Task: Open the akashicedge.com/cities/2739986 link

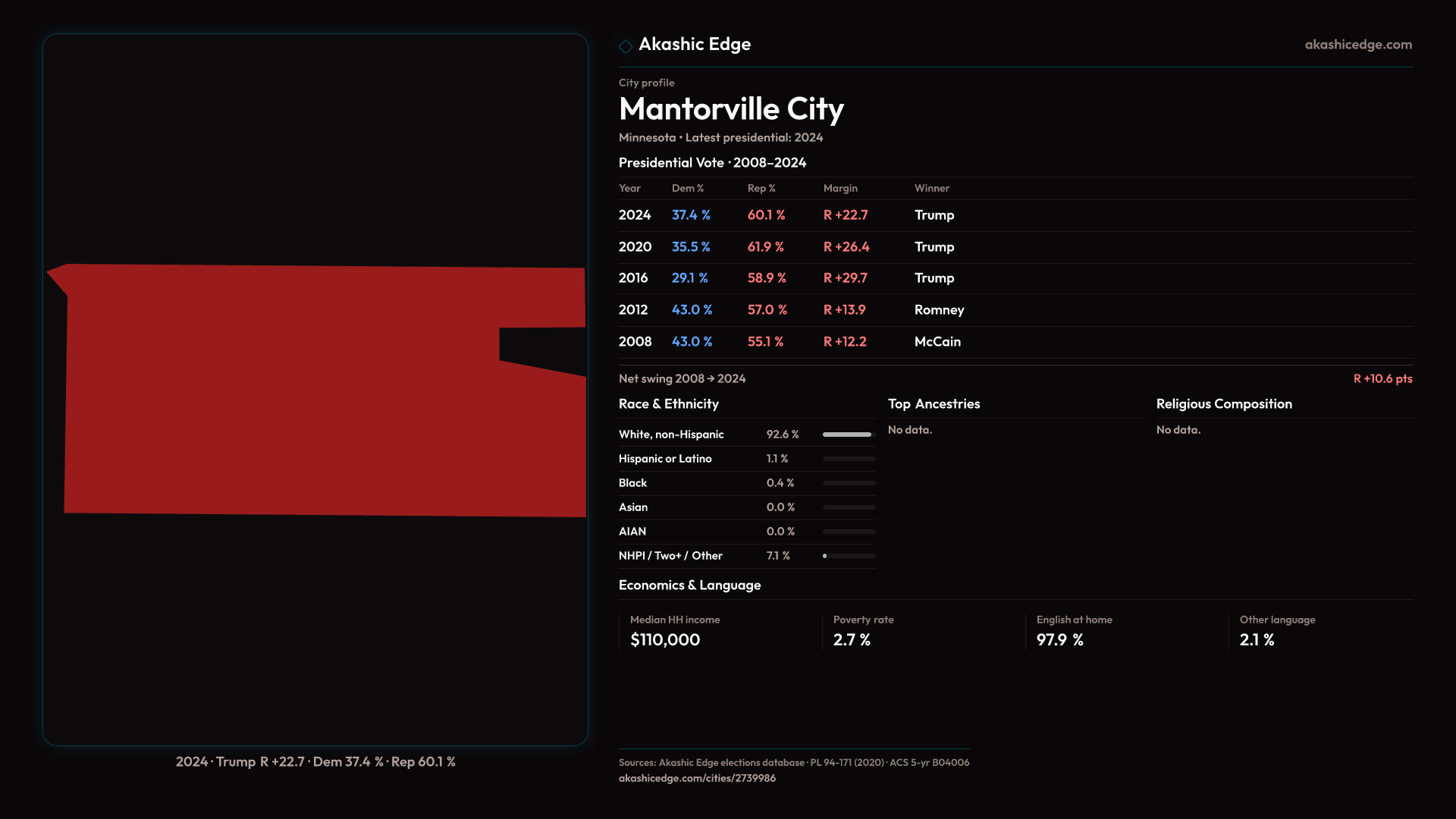Action: (x=696, y=778)
